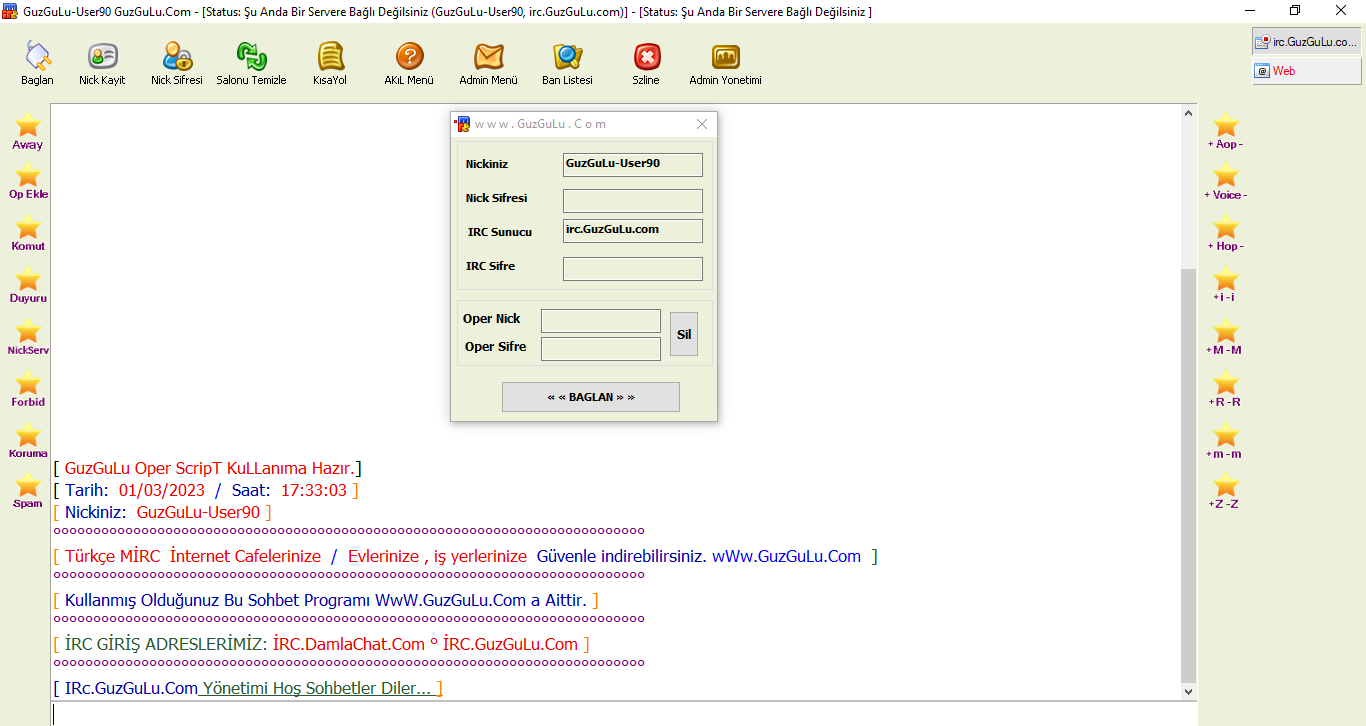
Task: Switch to the Web tab
Action: click(1306, 71)
